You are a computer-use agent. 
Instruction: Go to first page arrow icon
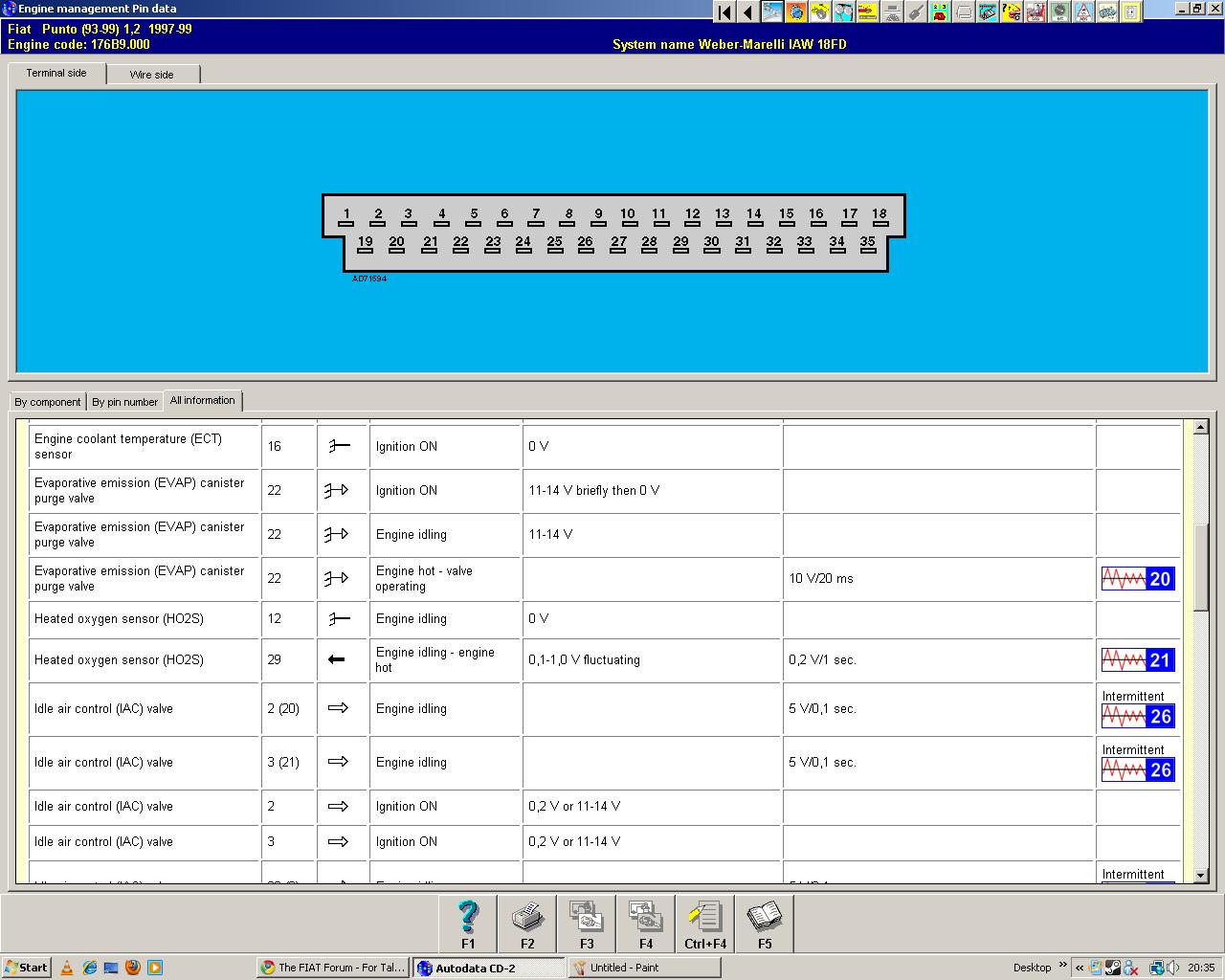tap(724, 11)
